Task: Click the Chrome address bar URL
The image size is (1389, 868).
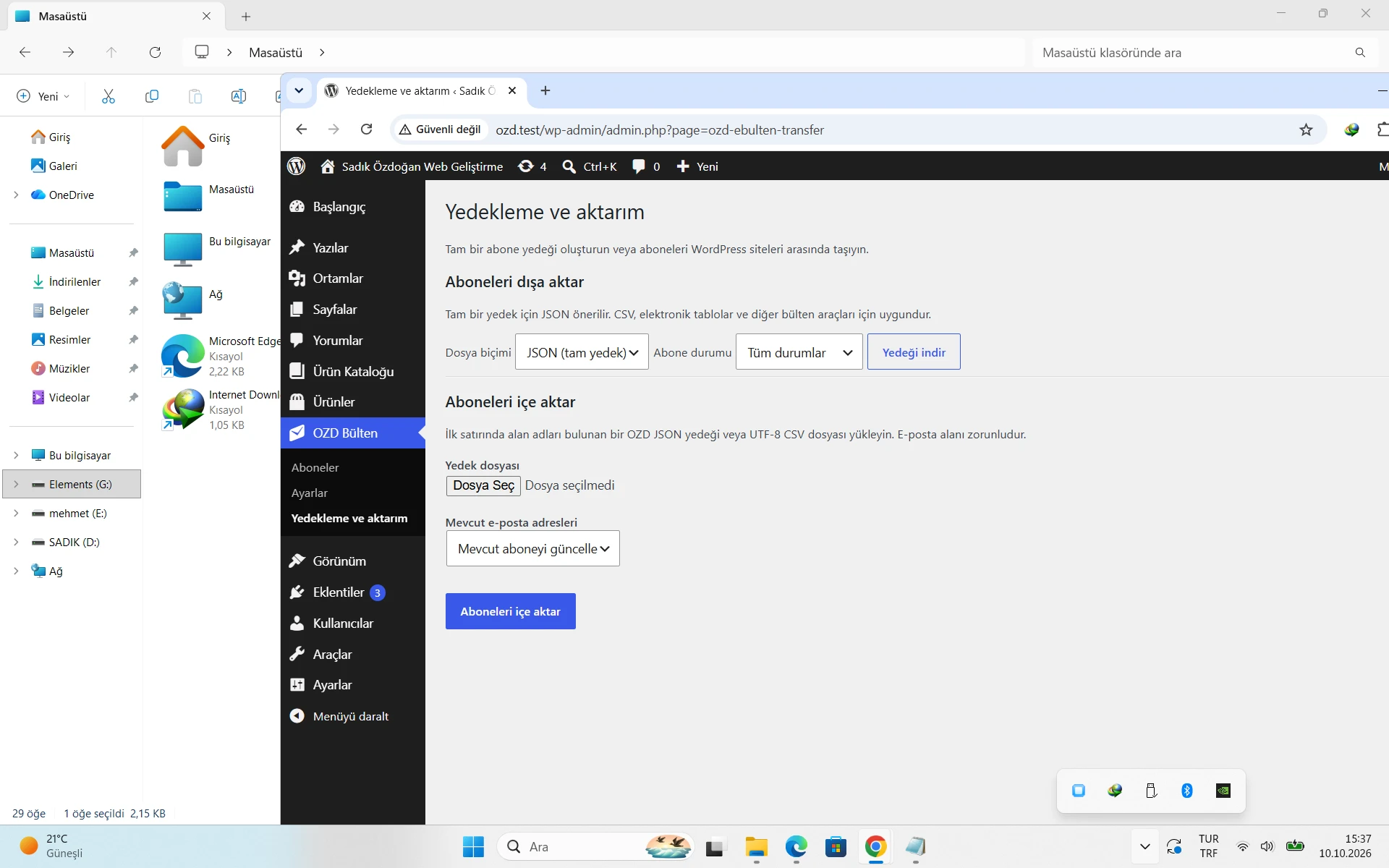Action: tap(660, 129)
